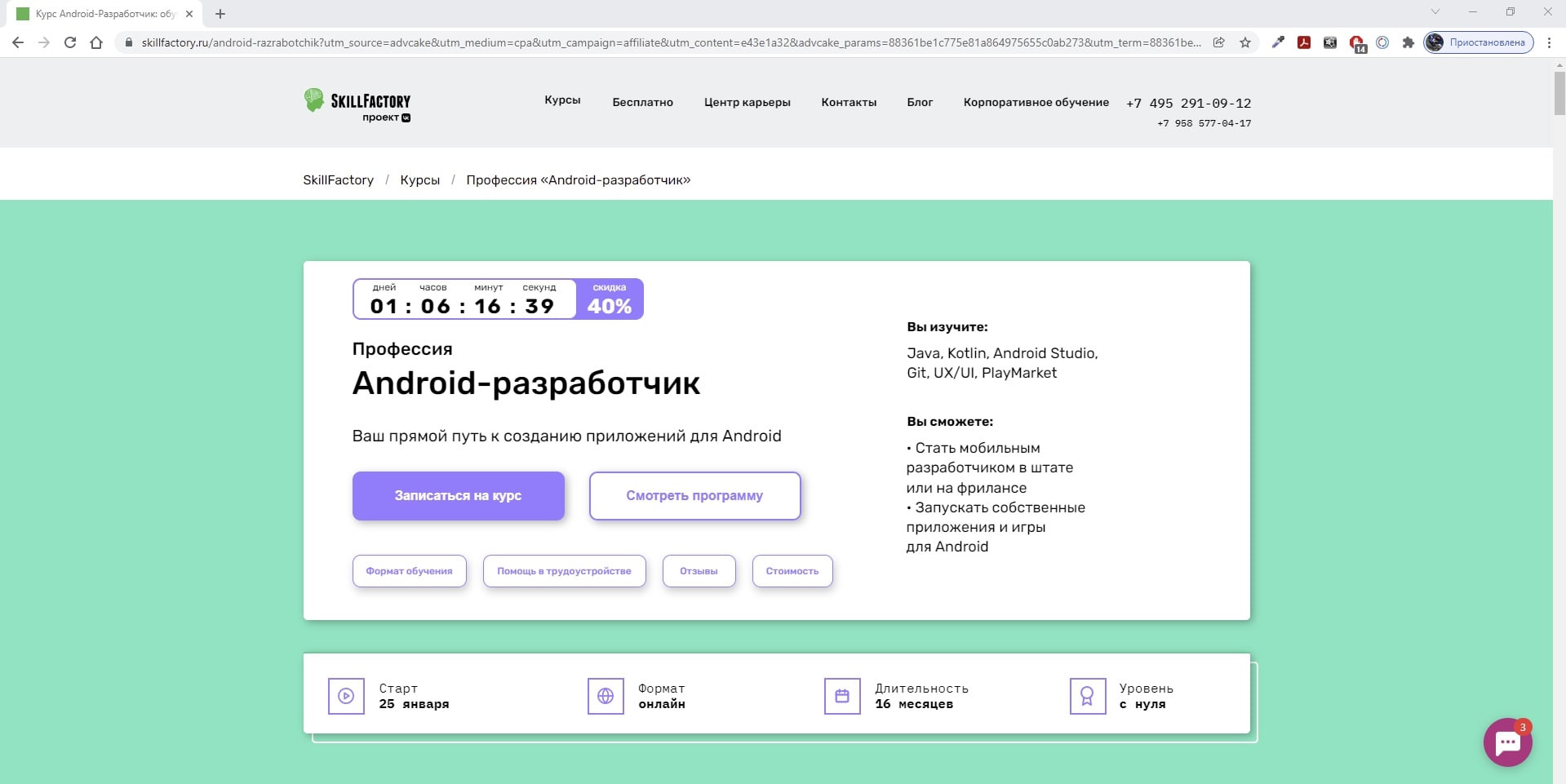Close the Курс Android-Разработчик tab

pyautogui.click(x=189, y=14)
